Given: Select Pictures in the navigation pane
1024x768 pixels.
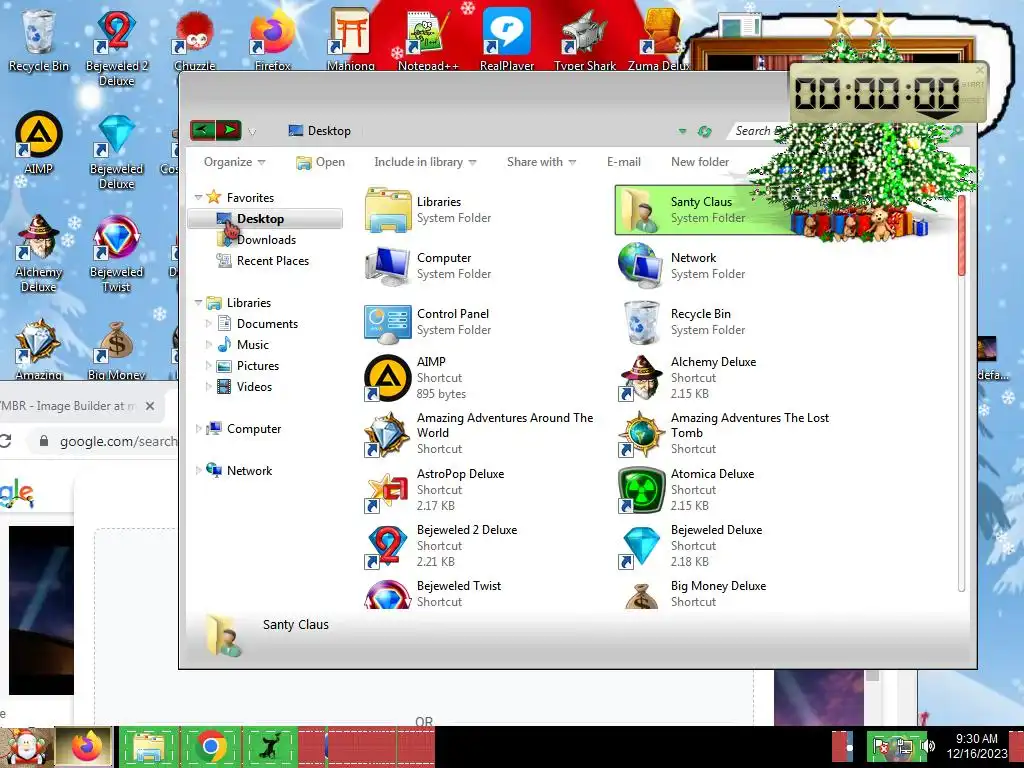Looking at the screenshot, I should (x=248, y=366).
